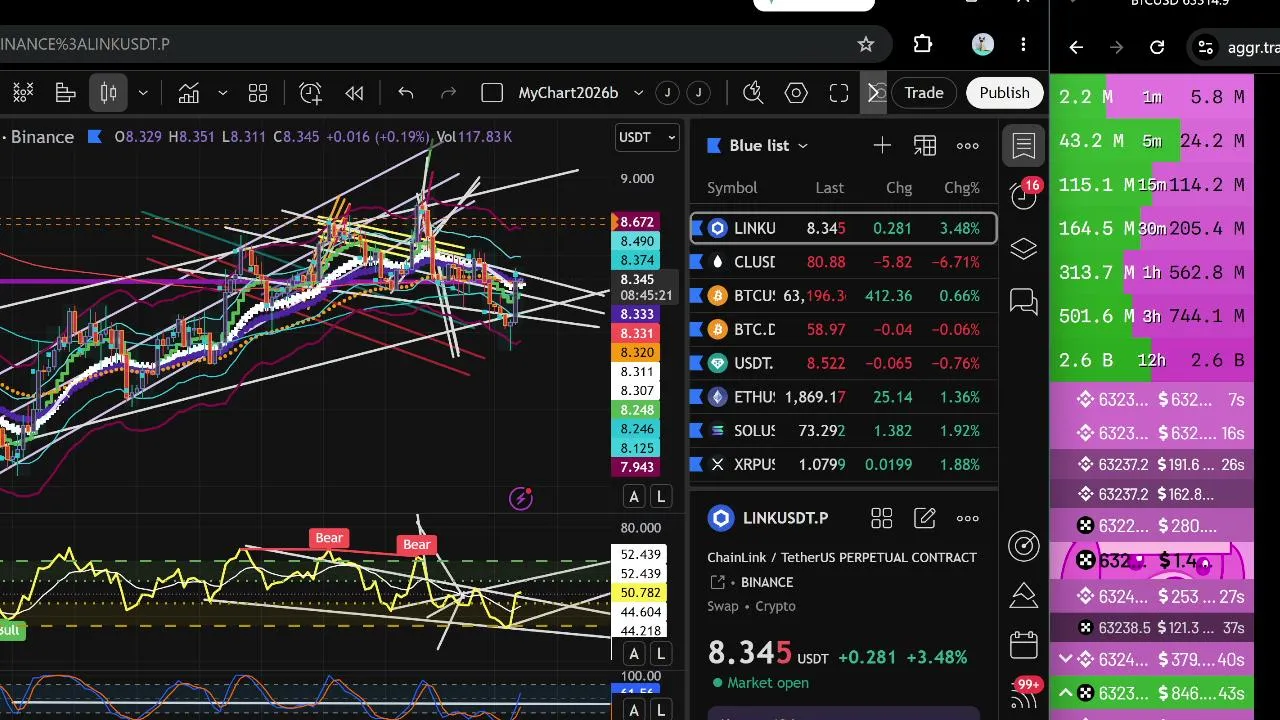Open chart settings hexagon icon
The image size is (1280, 720).
[796, 93]
